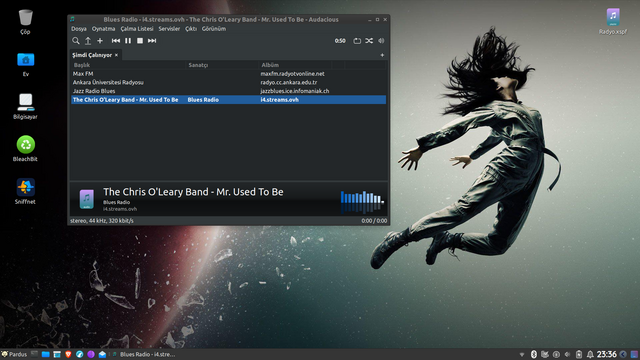The image size is (640, 360).
Task: Open the search tool in Audacious toolbar
Action: [76, 41]
